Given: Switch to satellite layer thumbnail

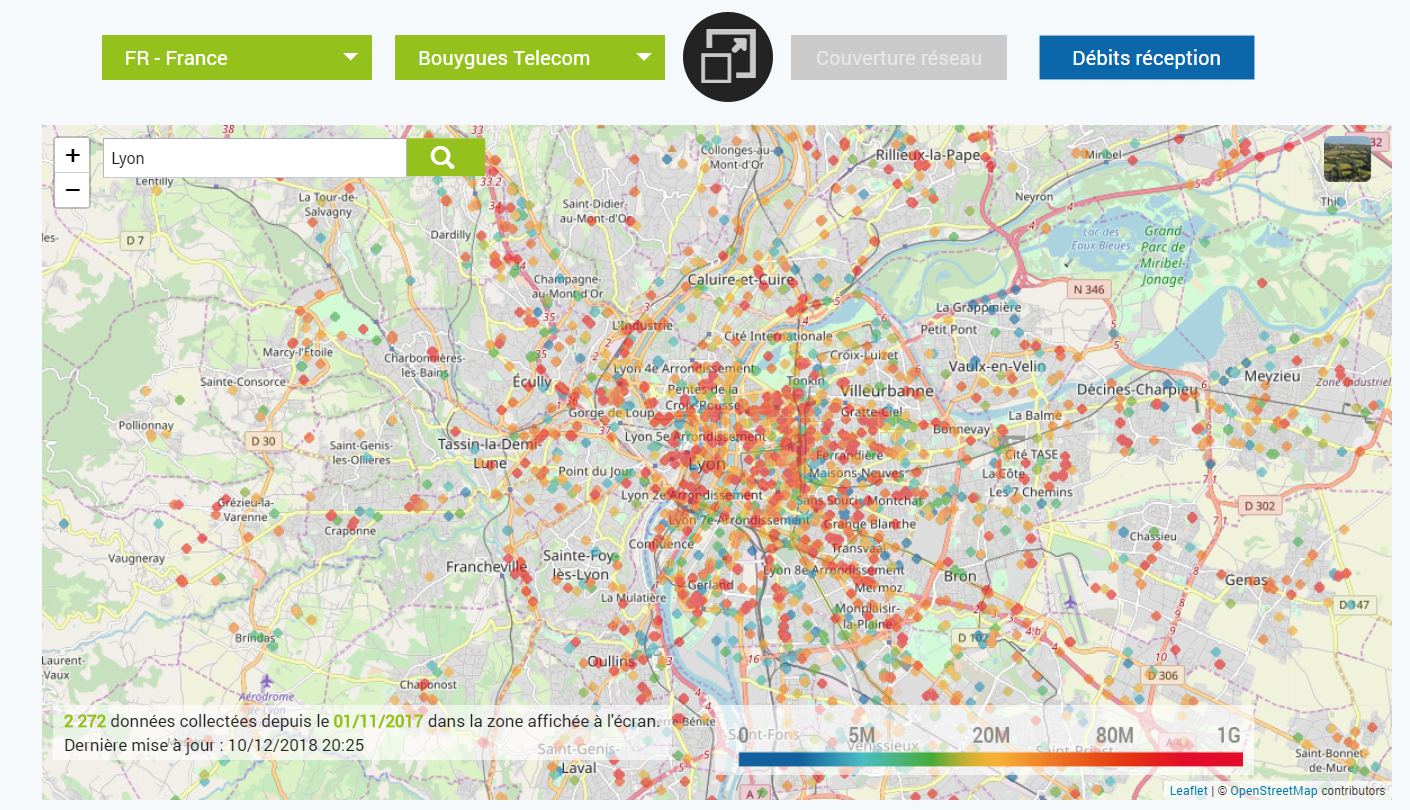Looking at the screenshot, I should [1347, 159].
